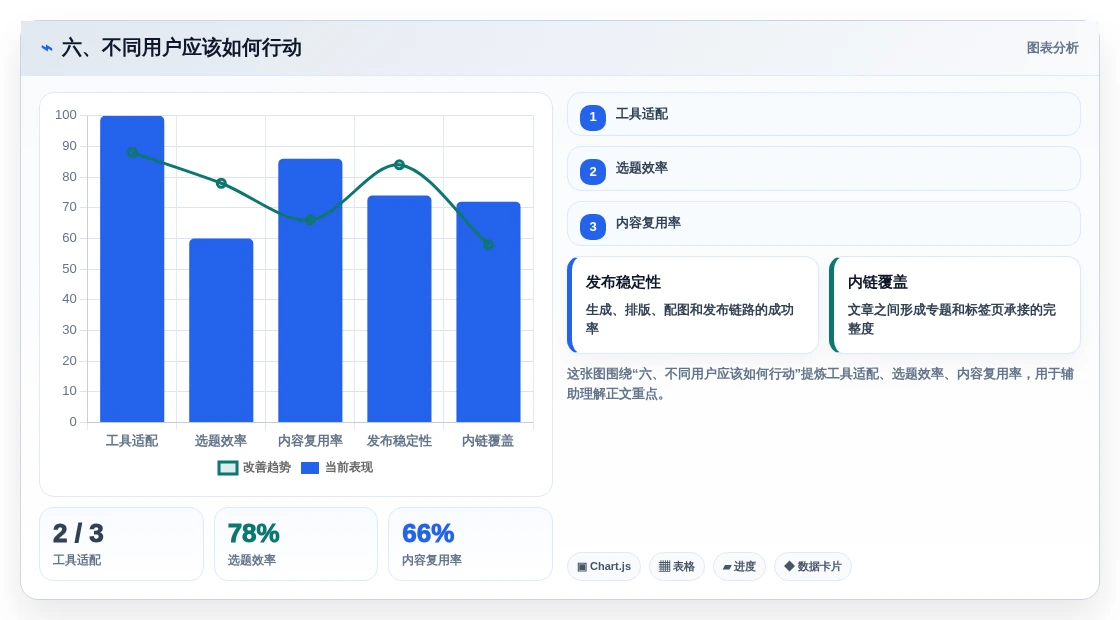Image resolution: width=1120 pixels, height=620 pixels.
Task: Click the grid icon in 表格 tag
Action: point(664,566)
